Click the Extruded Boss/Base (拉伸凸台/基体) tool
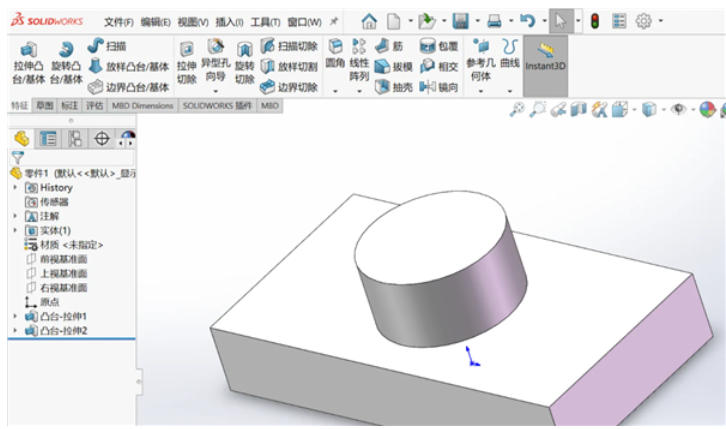Image resolution: width=726 pixels, height=429 pixels. [27, 61]
